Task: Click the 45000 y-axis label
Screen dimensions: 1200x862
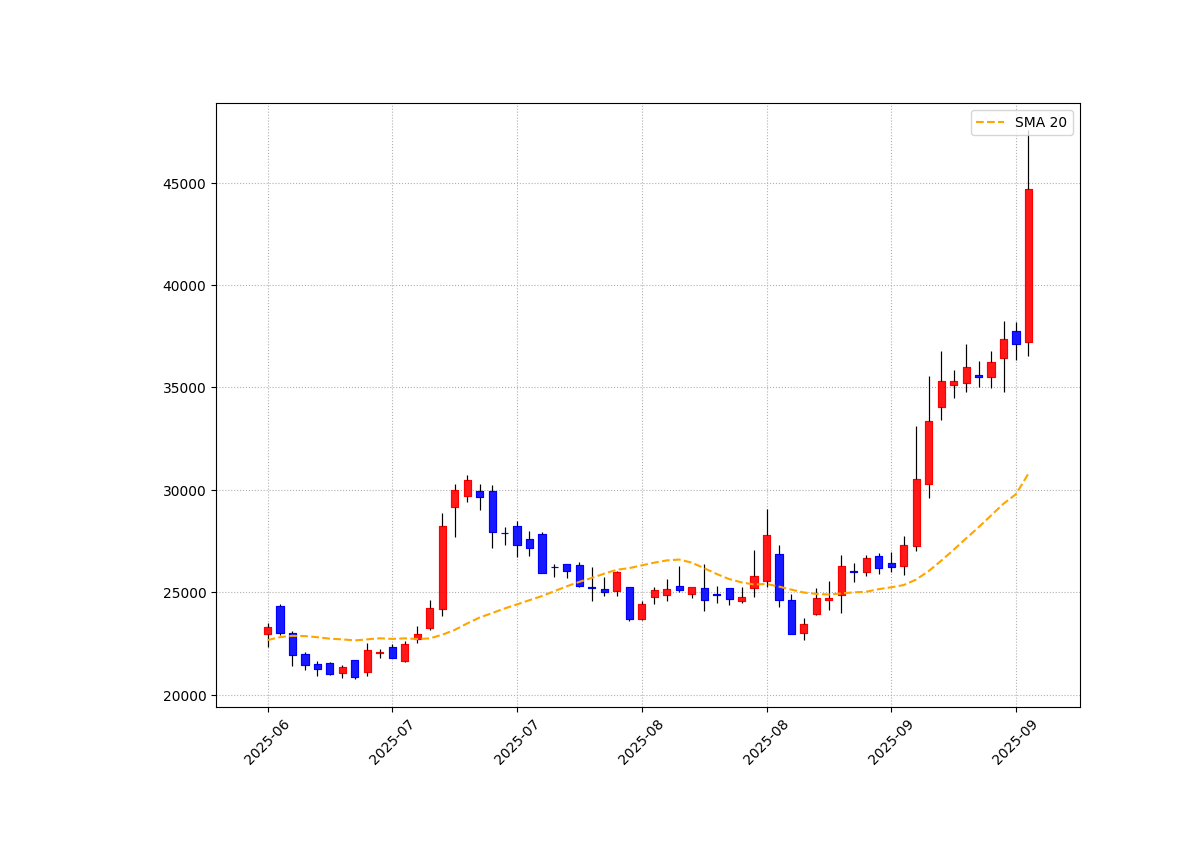Action: [x=184, y=183]
